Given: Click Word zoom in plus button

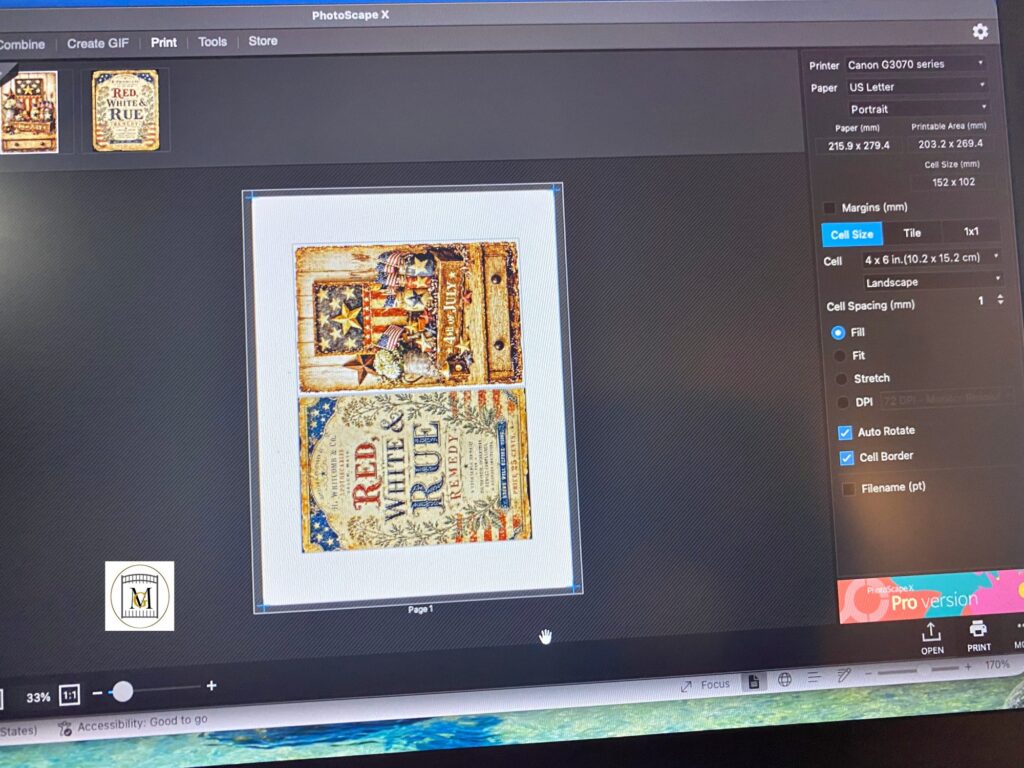Looking at the screenshot, I should (x=968, y=667).
